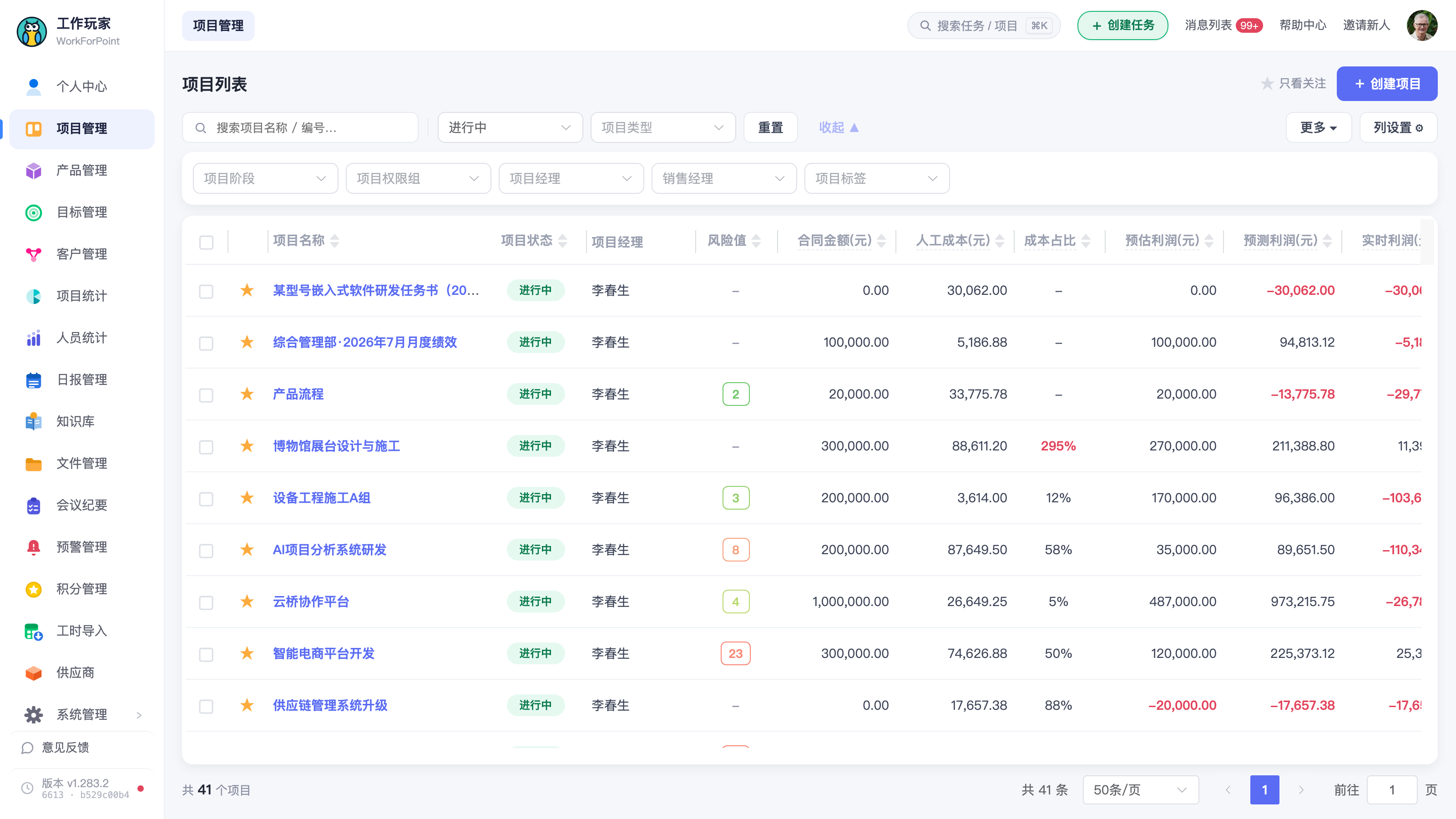Open the 项目类型 dropdown
This screenshot has width=1456, height=819.
pos(662,127)
